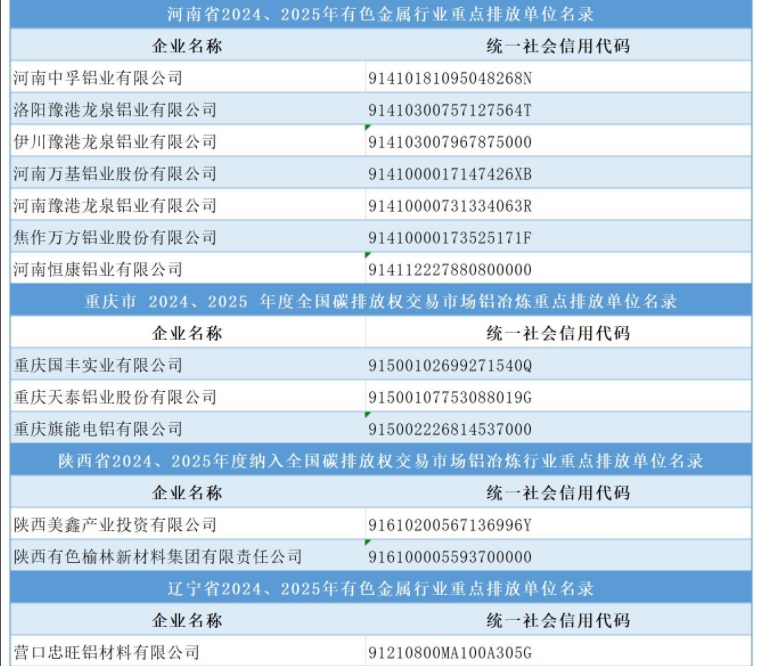Click the code 916100005593700000

[449, 557]
